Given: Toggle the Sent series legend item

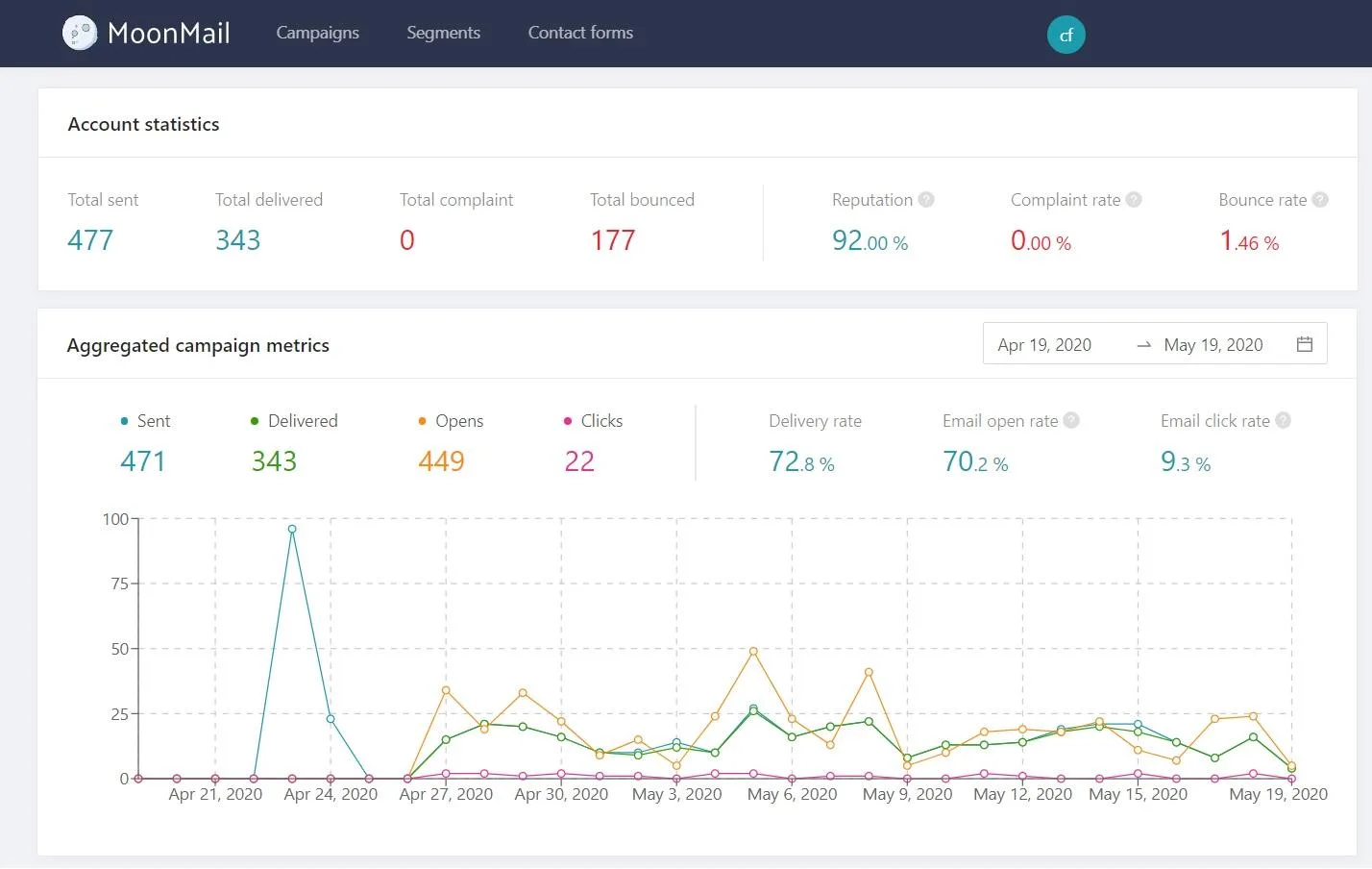Looking at the screenshot, I should click(145, 421).
